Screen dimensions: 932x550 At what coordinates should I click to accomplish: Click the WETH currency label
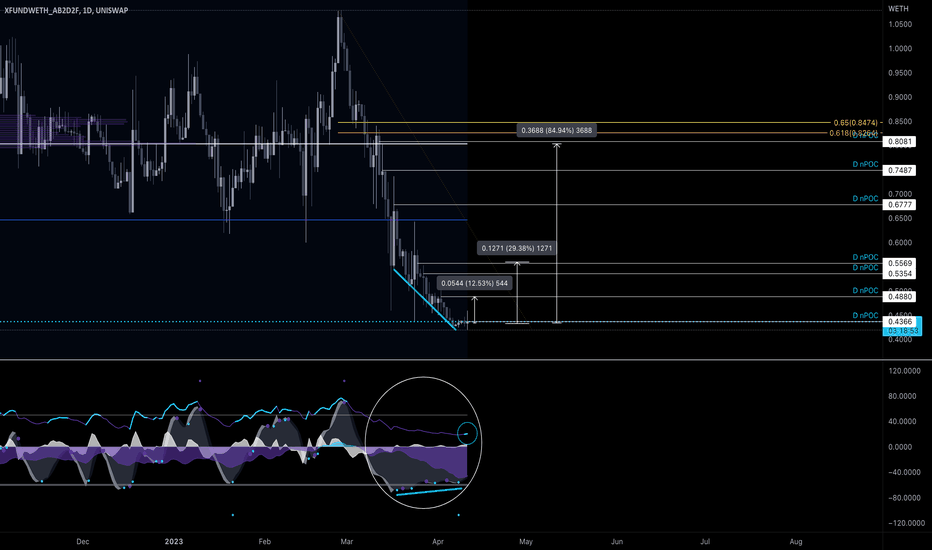point(898,8)
